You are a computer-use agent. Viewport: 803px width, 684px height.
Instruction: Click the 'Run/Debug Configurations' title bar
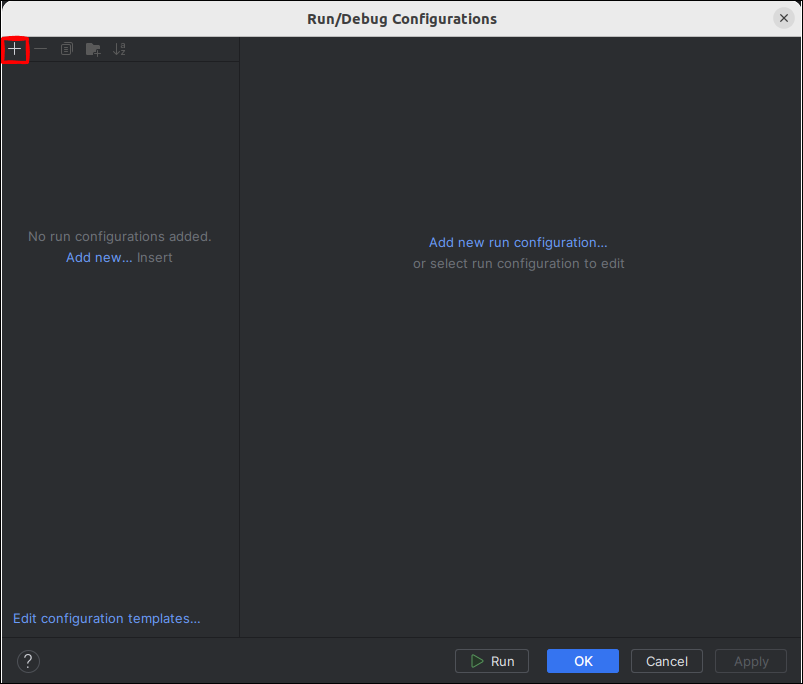point(401,18)
